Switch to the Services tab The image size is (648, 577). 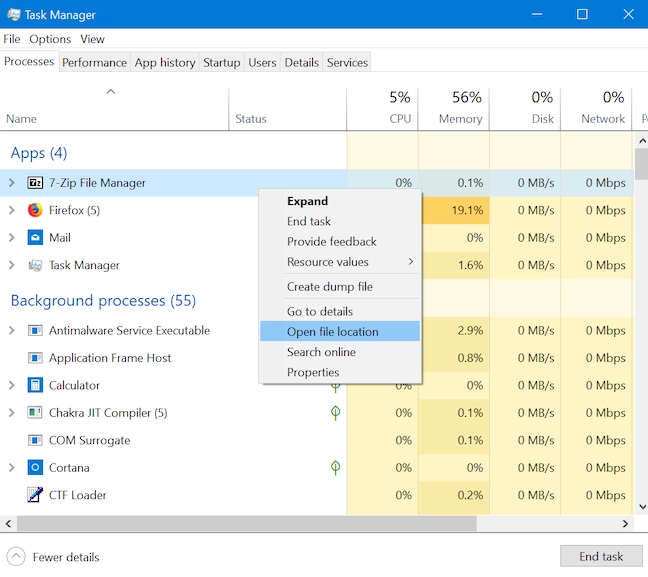click(x=347, y=62)
